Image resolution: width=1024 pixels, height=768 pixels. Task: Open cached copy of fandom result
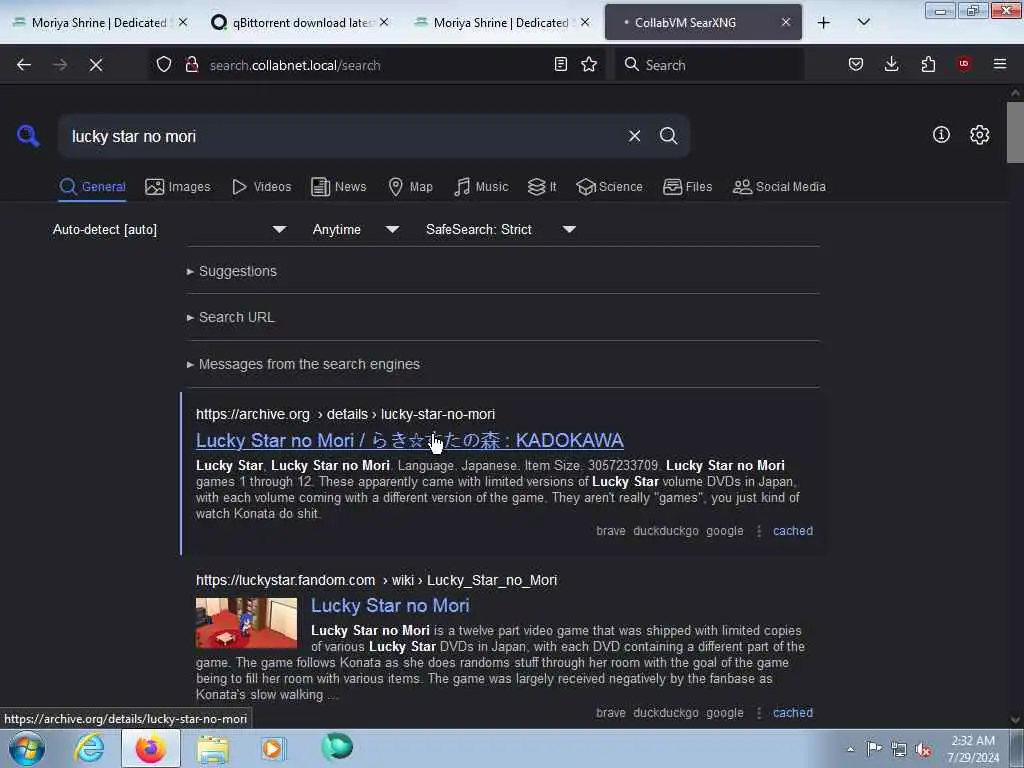point(793,712)
